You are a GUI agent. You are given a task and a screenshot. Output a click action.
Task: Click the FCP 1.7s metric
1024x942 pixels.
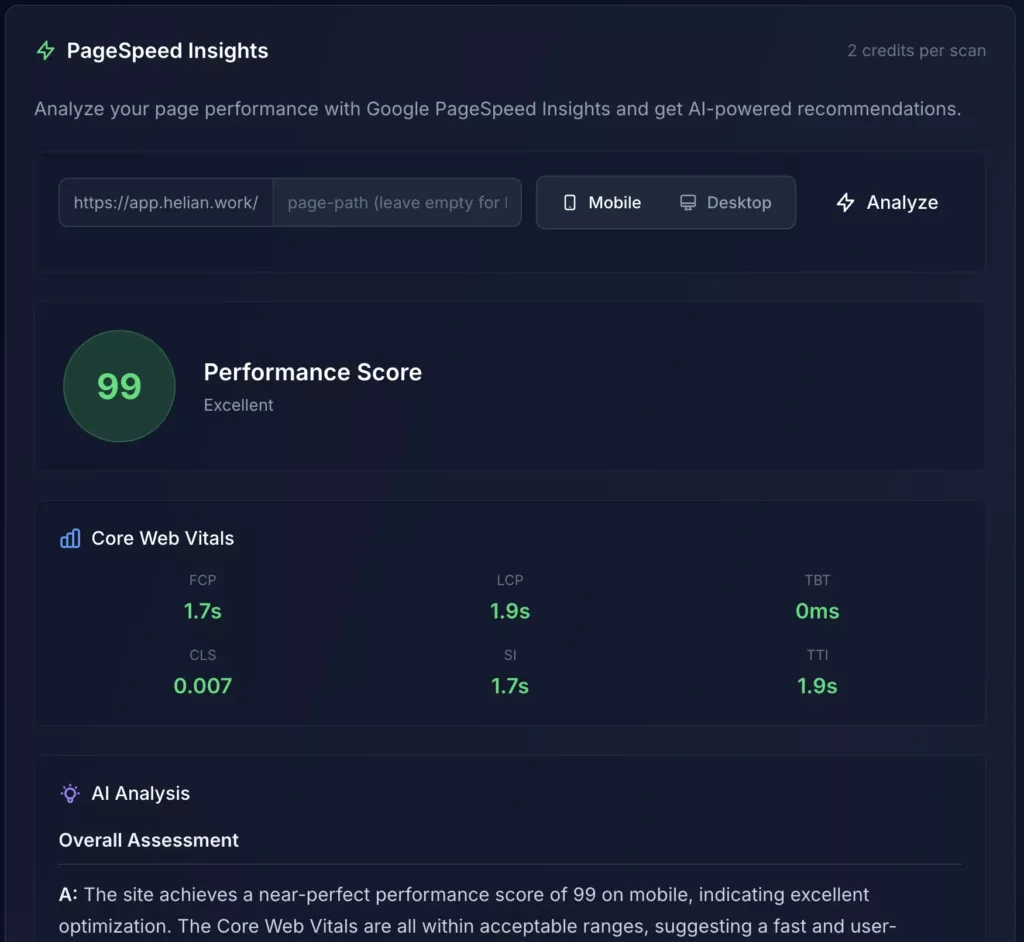click(202, 611)
